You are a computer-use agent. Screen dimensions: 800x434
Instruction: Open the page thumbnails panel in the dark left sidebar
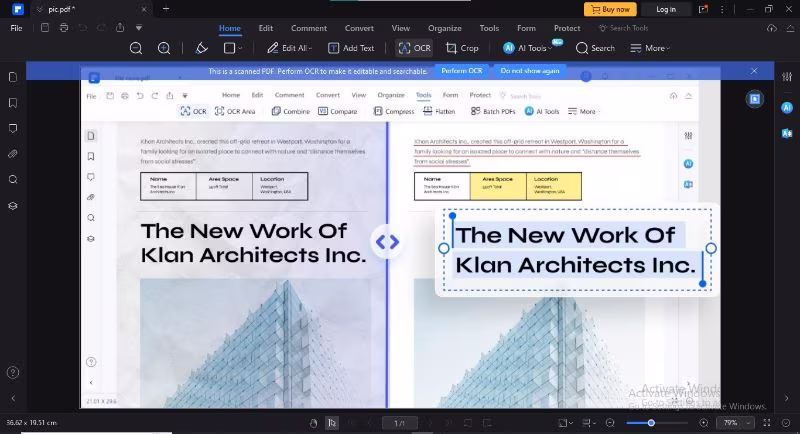click(13, 77)
